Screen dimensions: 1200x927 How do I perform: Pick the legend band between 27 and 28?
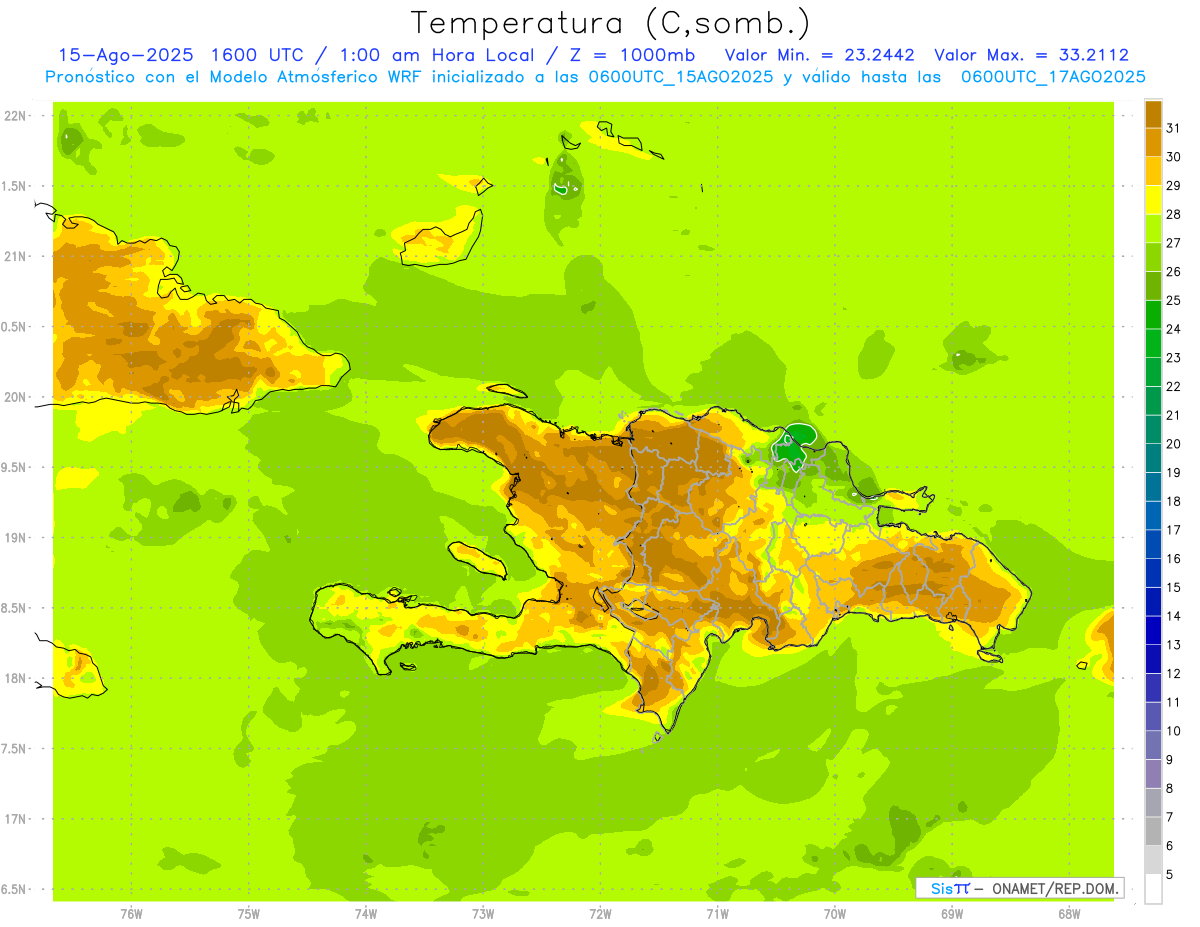tap(1153, 228)
